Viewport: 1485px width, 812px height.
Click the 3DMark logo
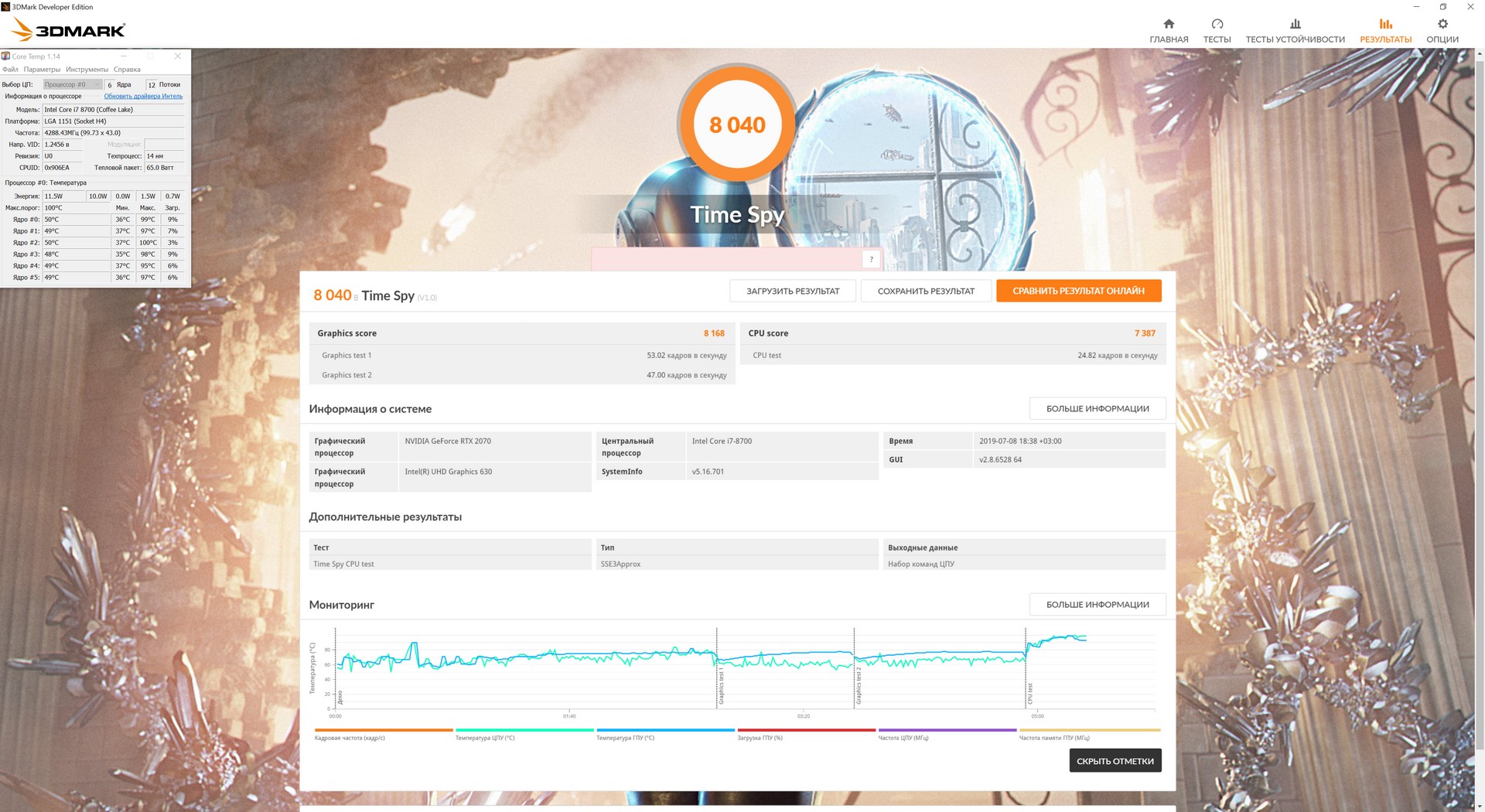pos(68,30)
